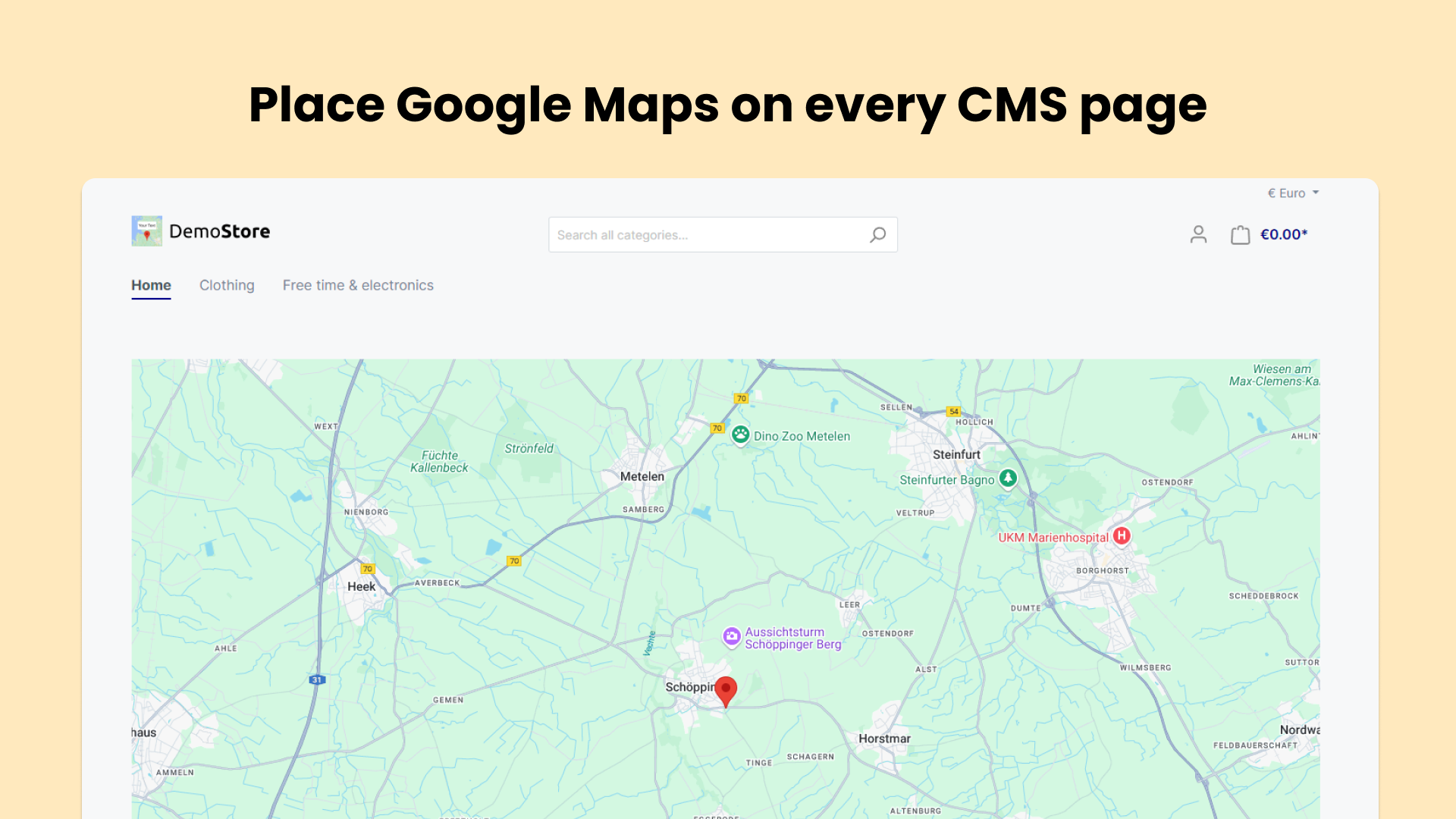Click the Dino Zoo Metelen text
The width and height of the screenshot is (1456, 819).
(802, 436)
